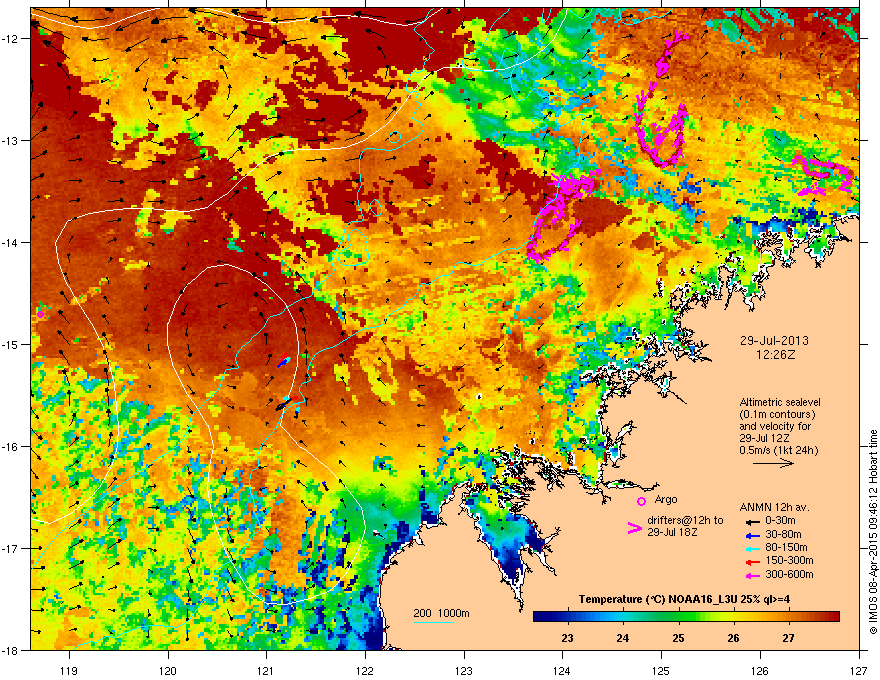Click the colorbar tick label 23
The width and height of the screenshot is (880, 680).
tap(567, 638)
